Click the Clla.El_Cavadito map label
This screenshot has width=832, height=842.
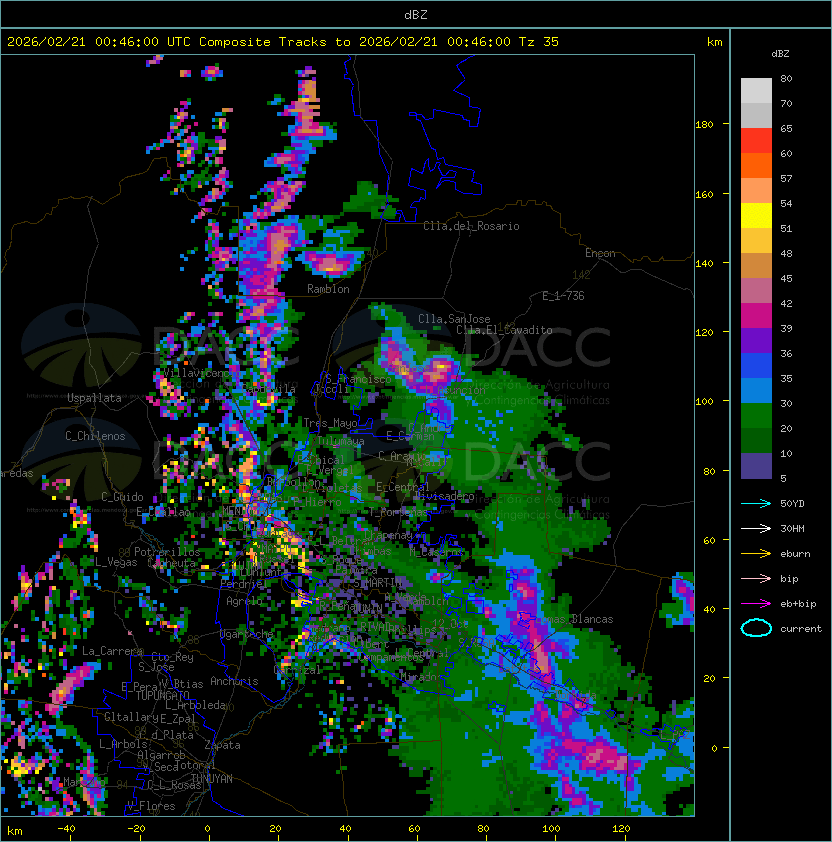[504, 330]
